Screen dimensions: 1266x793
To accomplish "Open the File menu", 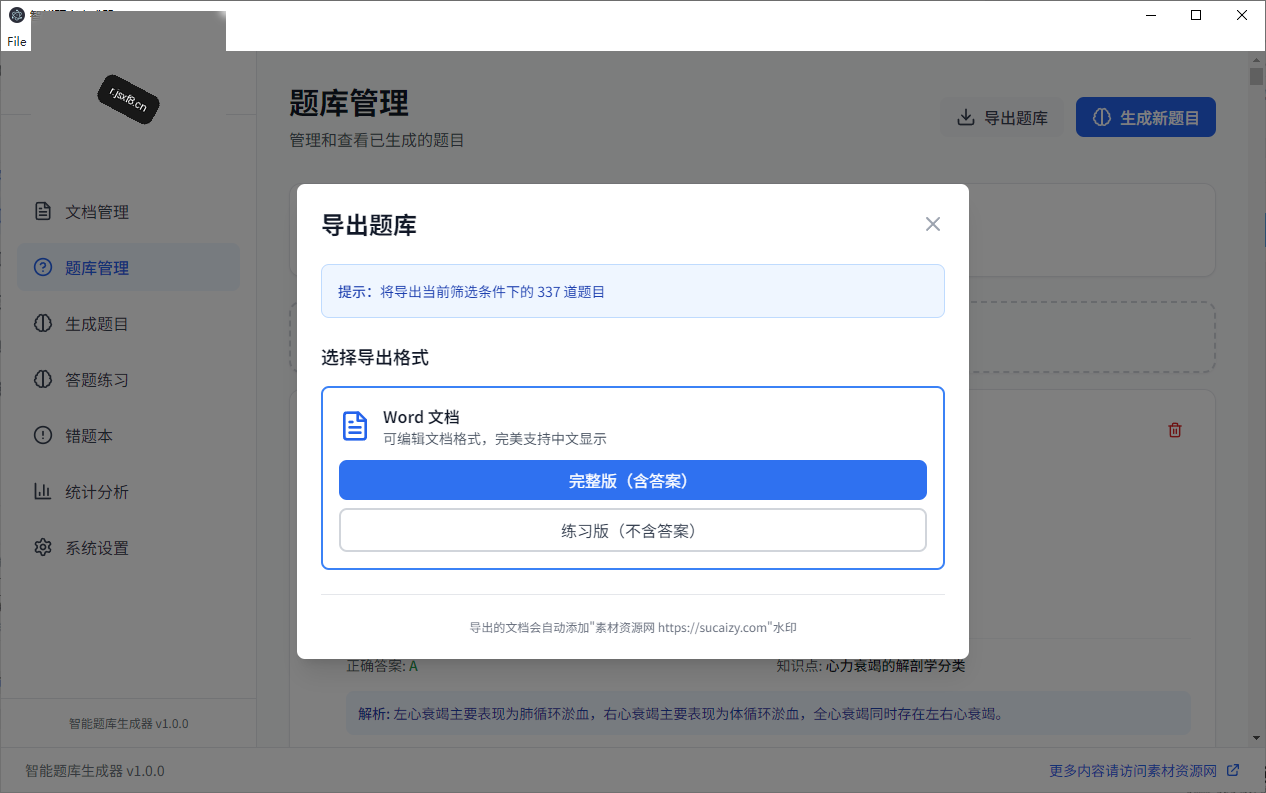I will pyautogui.click(x=16, y=42).
